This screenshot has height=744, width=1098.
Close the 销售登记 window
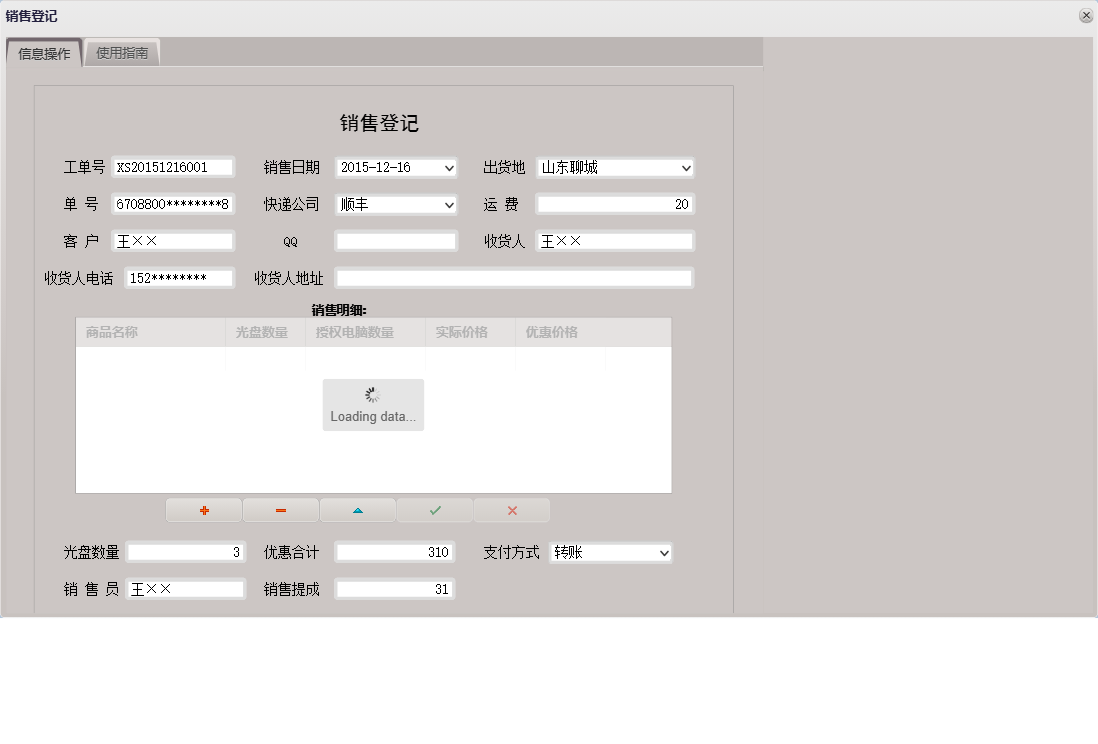(x=1084, y=15)
